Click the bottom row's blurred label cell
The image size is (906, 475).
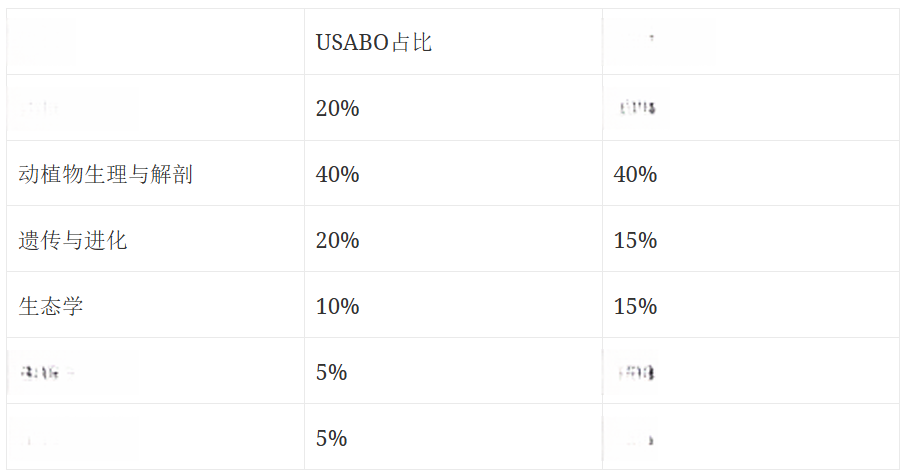(x=155, y=437)
